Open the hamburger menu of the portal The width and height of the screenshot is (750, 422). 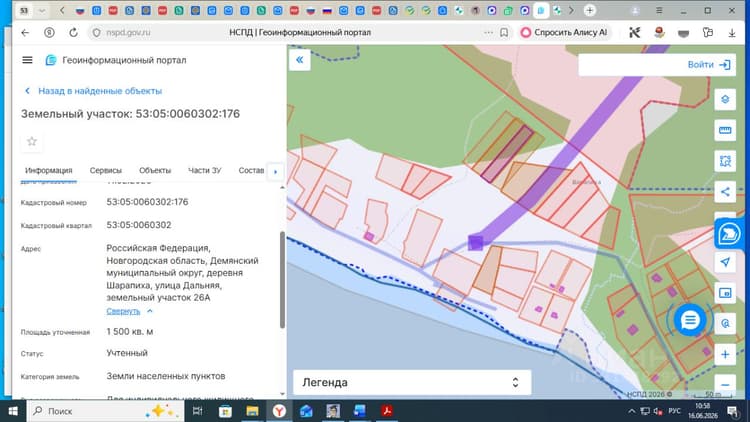tap(27, 60)
